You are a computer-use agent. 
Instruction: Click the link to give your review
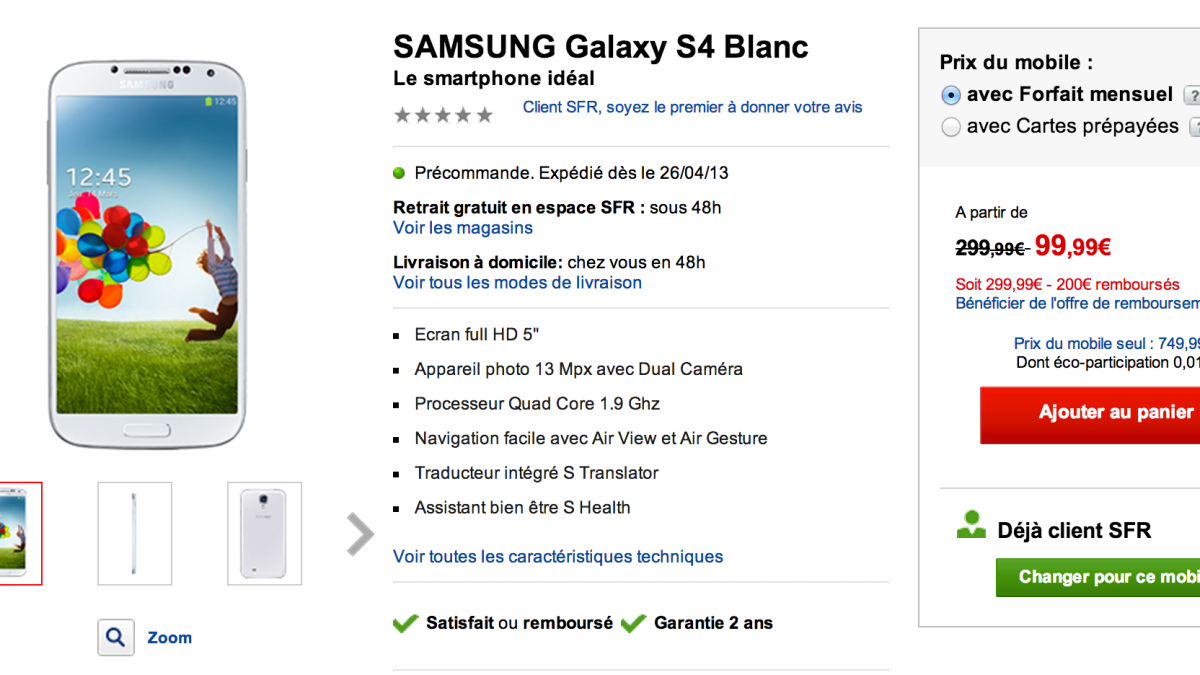(x=692, y=107)
